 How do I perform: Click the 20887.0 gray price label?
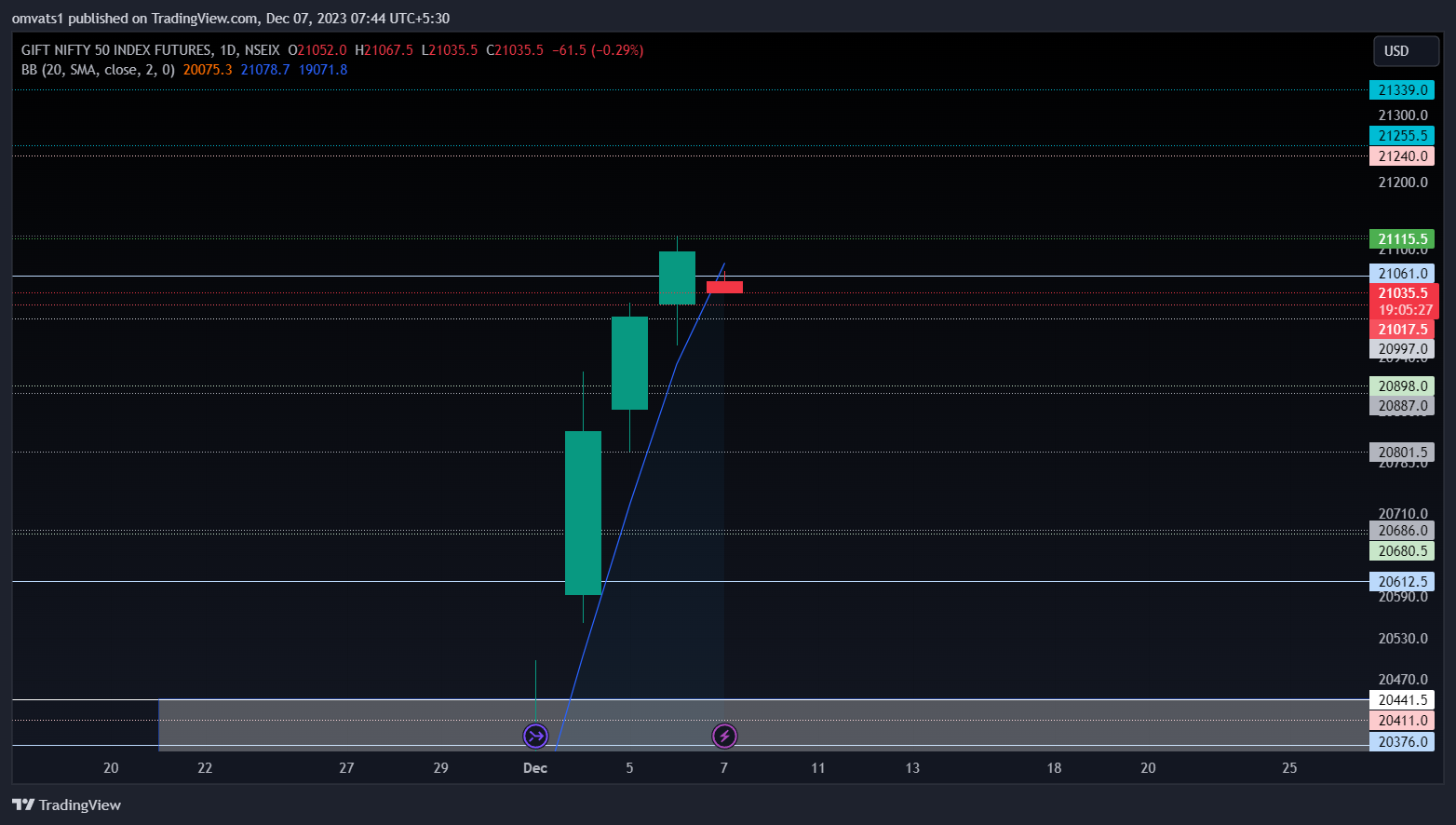pyautogui.click(x=1402, y=406)
